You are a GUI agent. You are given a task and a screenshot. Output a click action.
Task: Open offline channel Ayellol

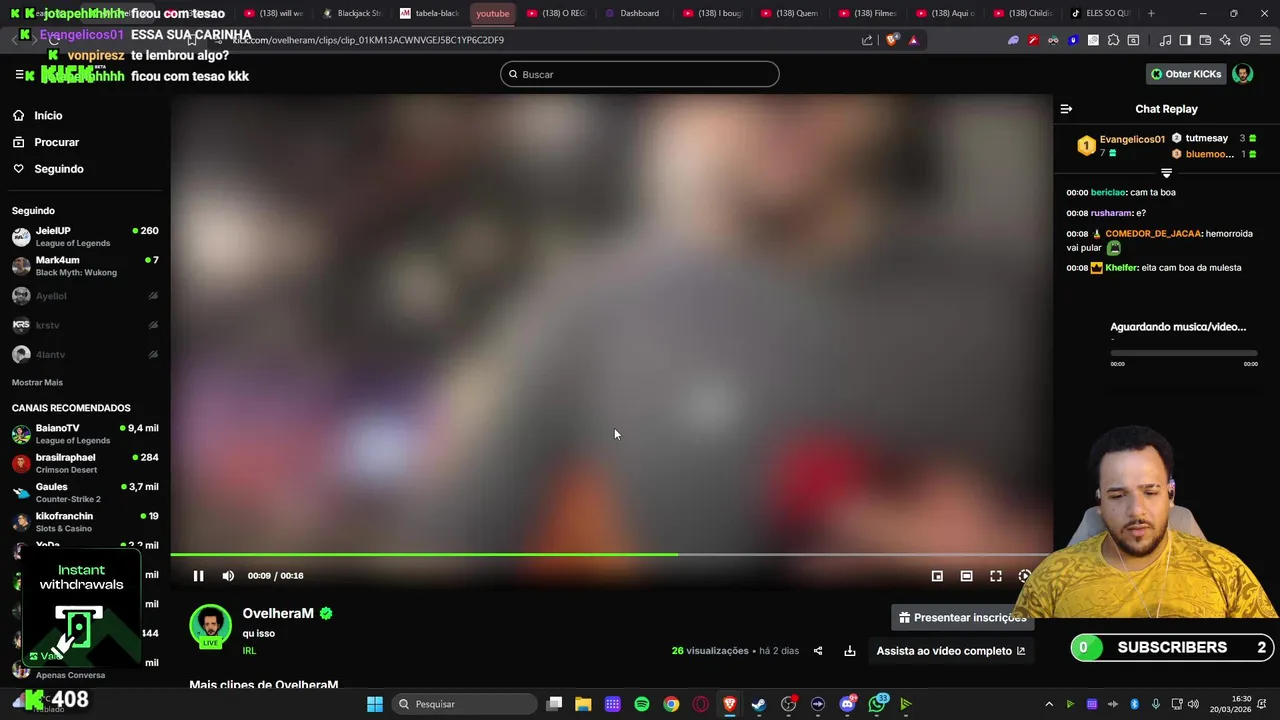pyautogui.click(x=85, y=296)
